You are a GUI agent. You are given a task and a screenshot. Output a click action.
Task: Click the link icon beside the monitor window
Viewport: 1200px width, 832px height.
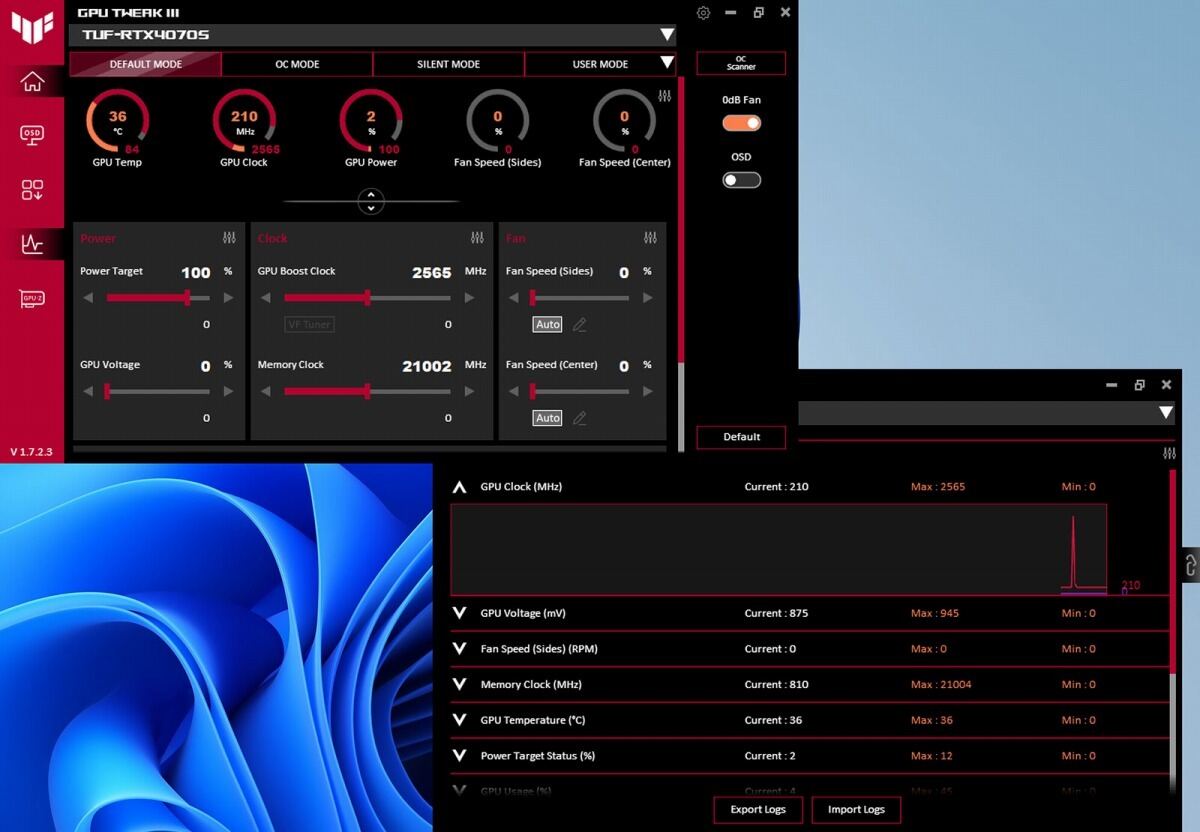1190,564
